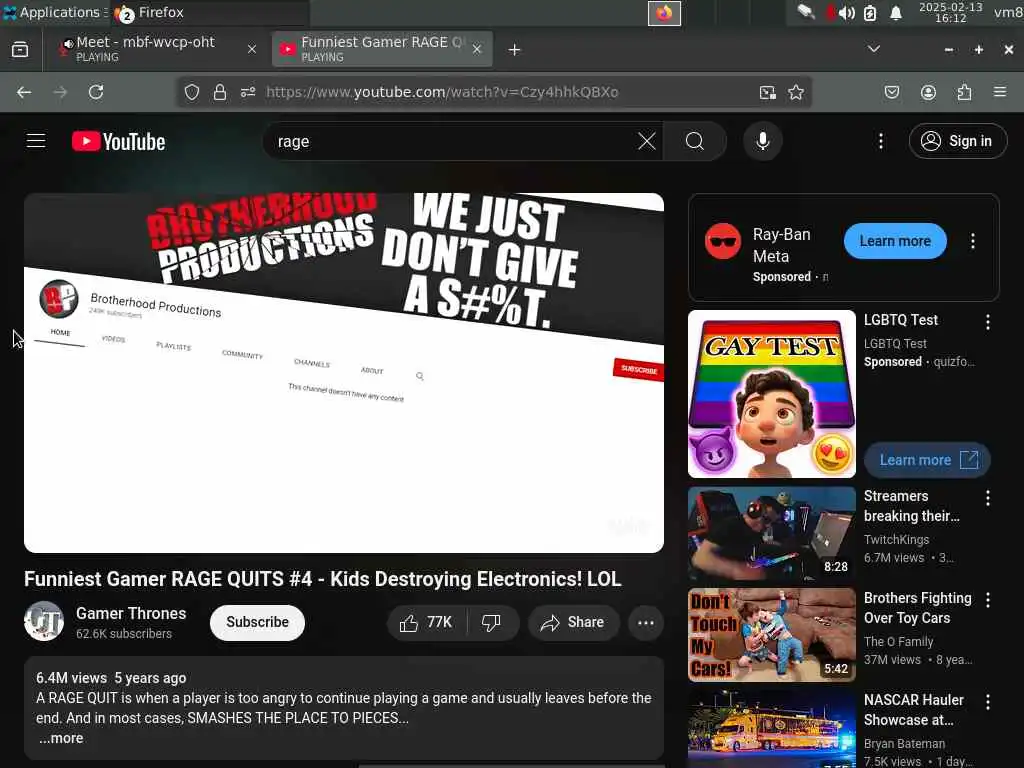
Task: Share the video
Action: click(572, 622)
